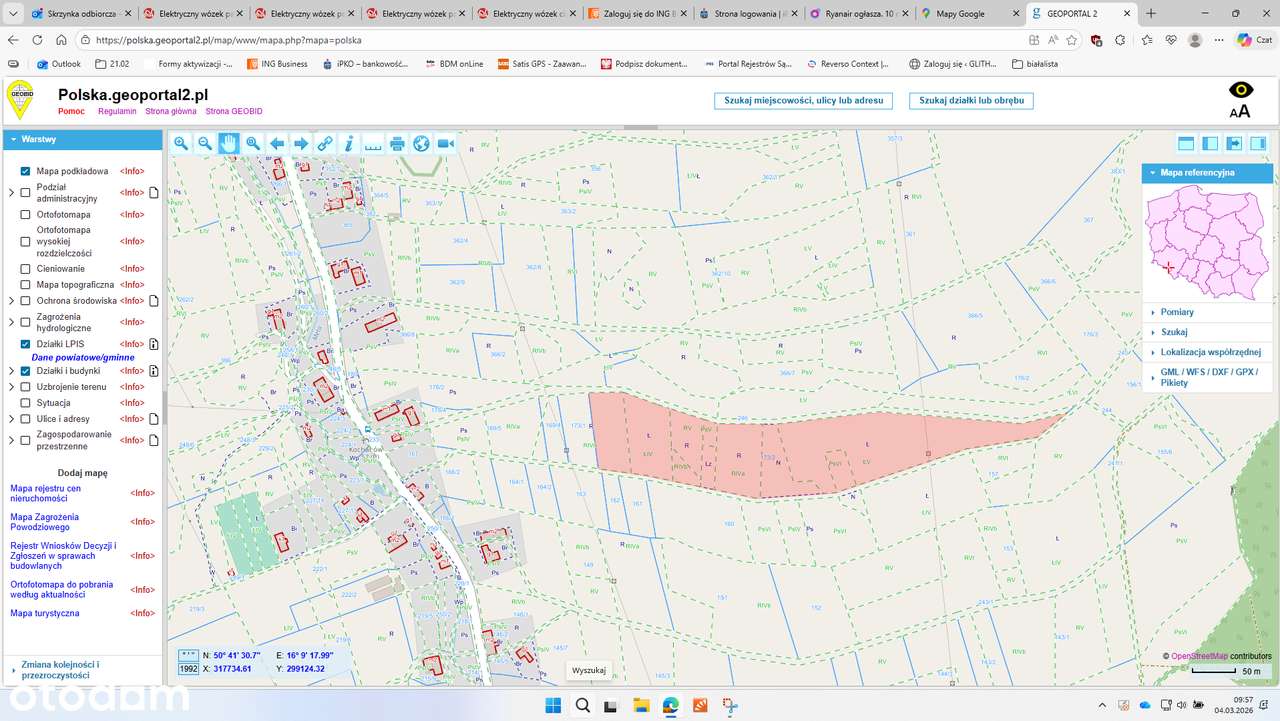Click the Poland reference map thumbnail
Image resolution: width=1280 pixels, height=721 pixels.
1207,243
